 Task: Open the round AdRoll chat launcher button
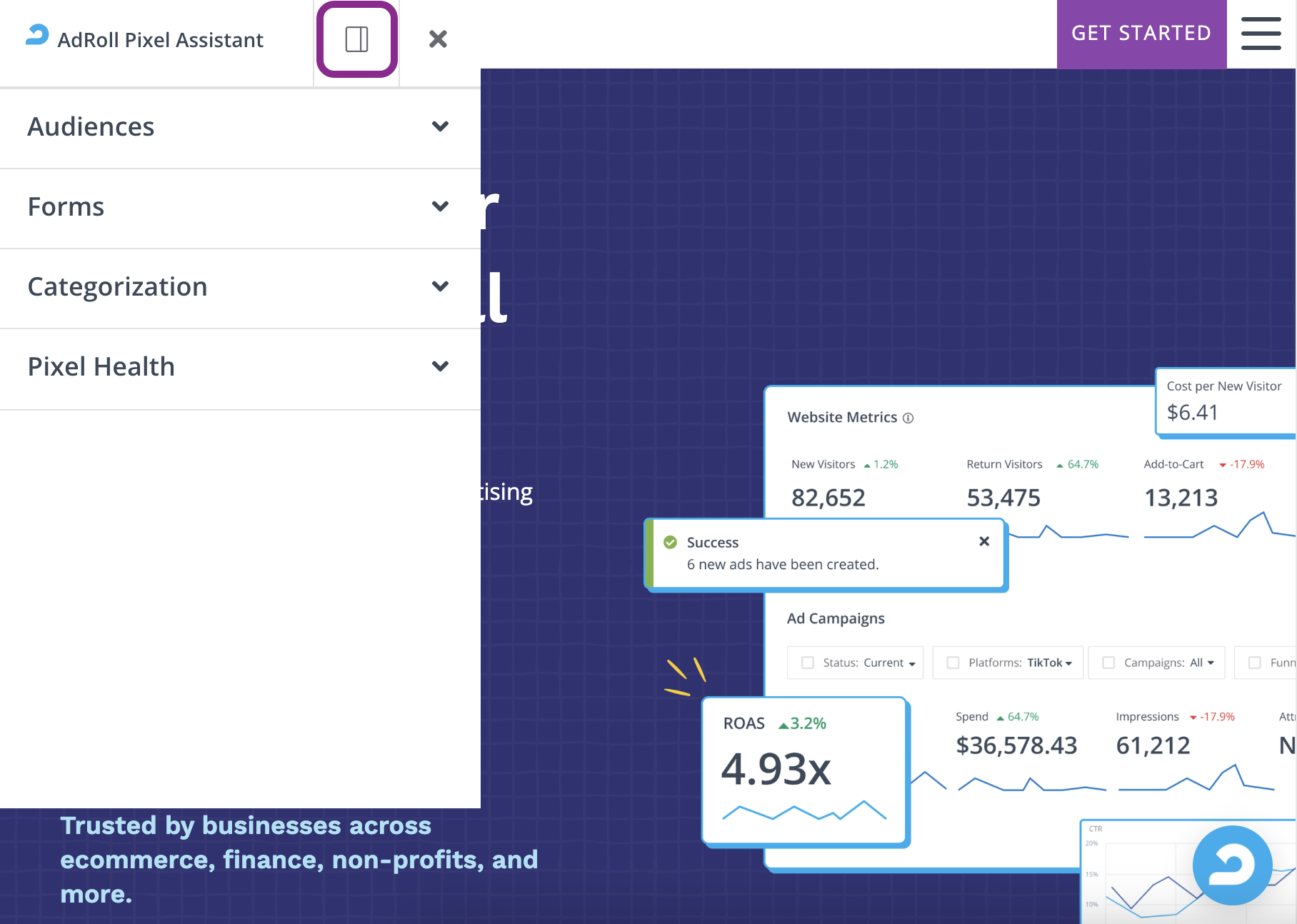[x=1232, y=865]
